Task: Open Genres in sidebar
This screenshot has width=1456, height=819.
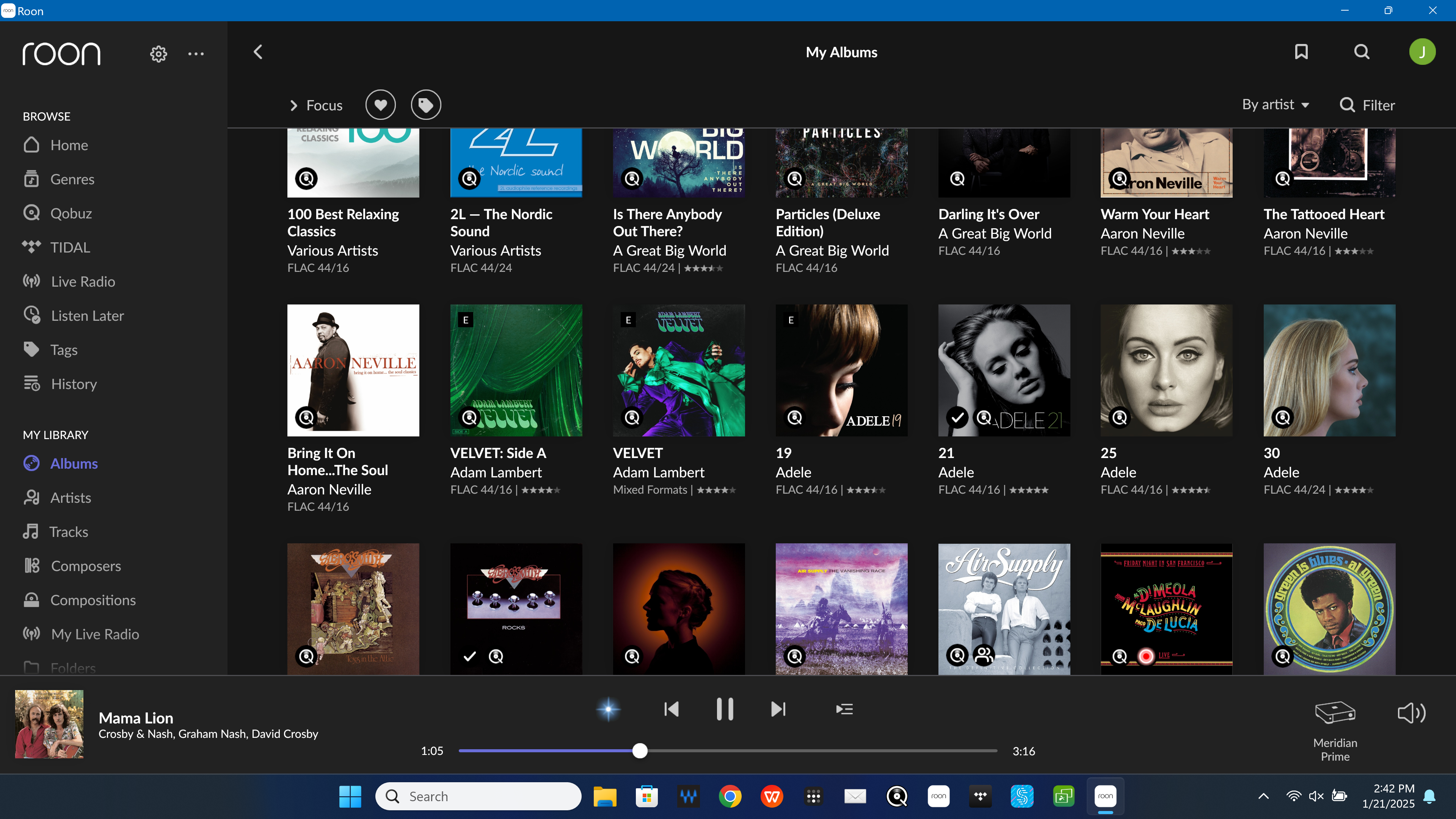Action: 59,179
